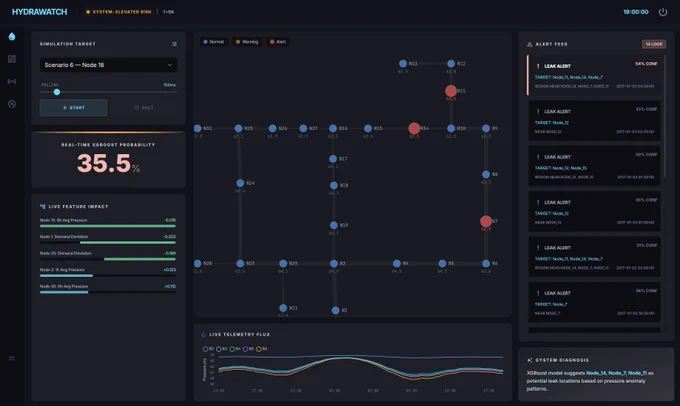
Task: Toggle the Normal legend filter on map
Action: (214, 42)
